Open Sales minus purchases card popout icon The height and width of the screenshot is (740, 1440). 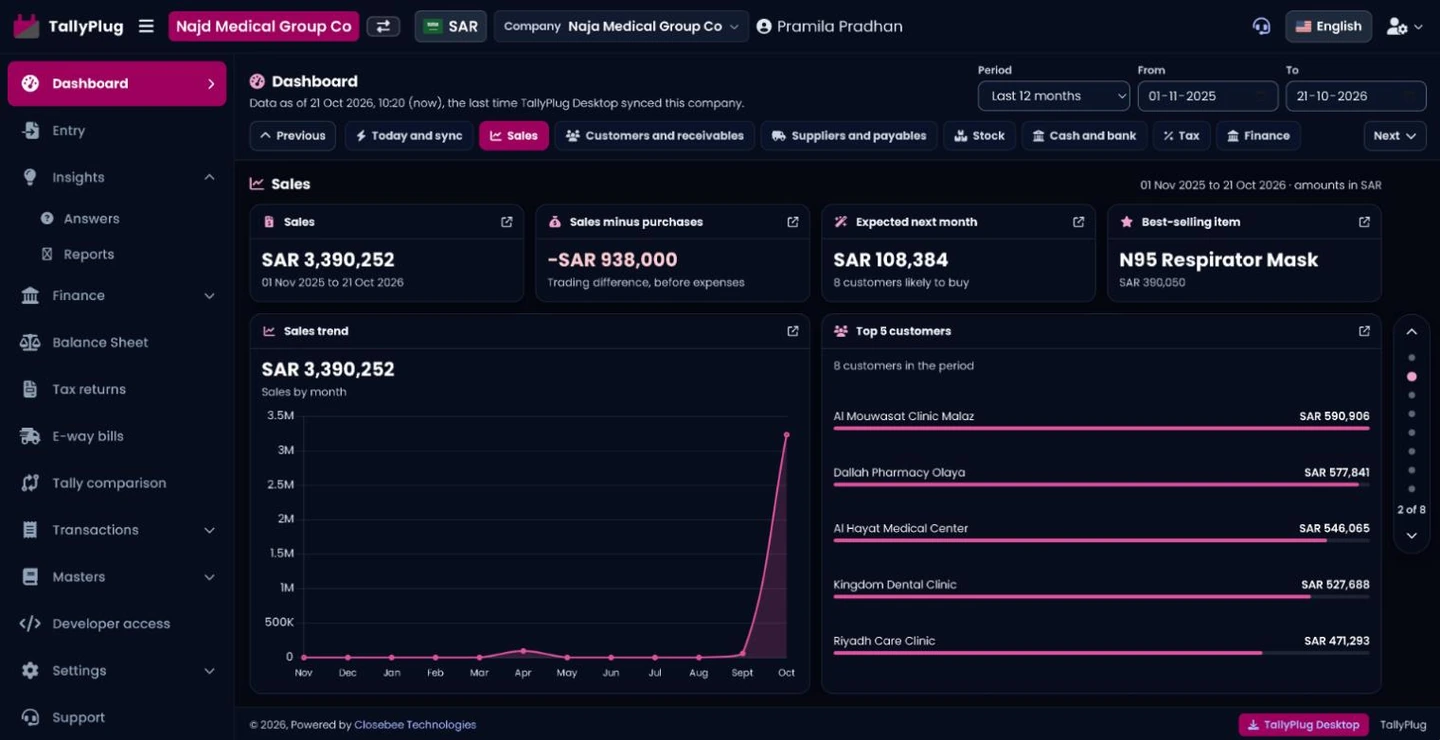pyautogui.click(x=792, y=222)
